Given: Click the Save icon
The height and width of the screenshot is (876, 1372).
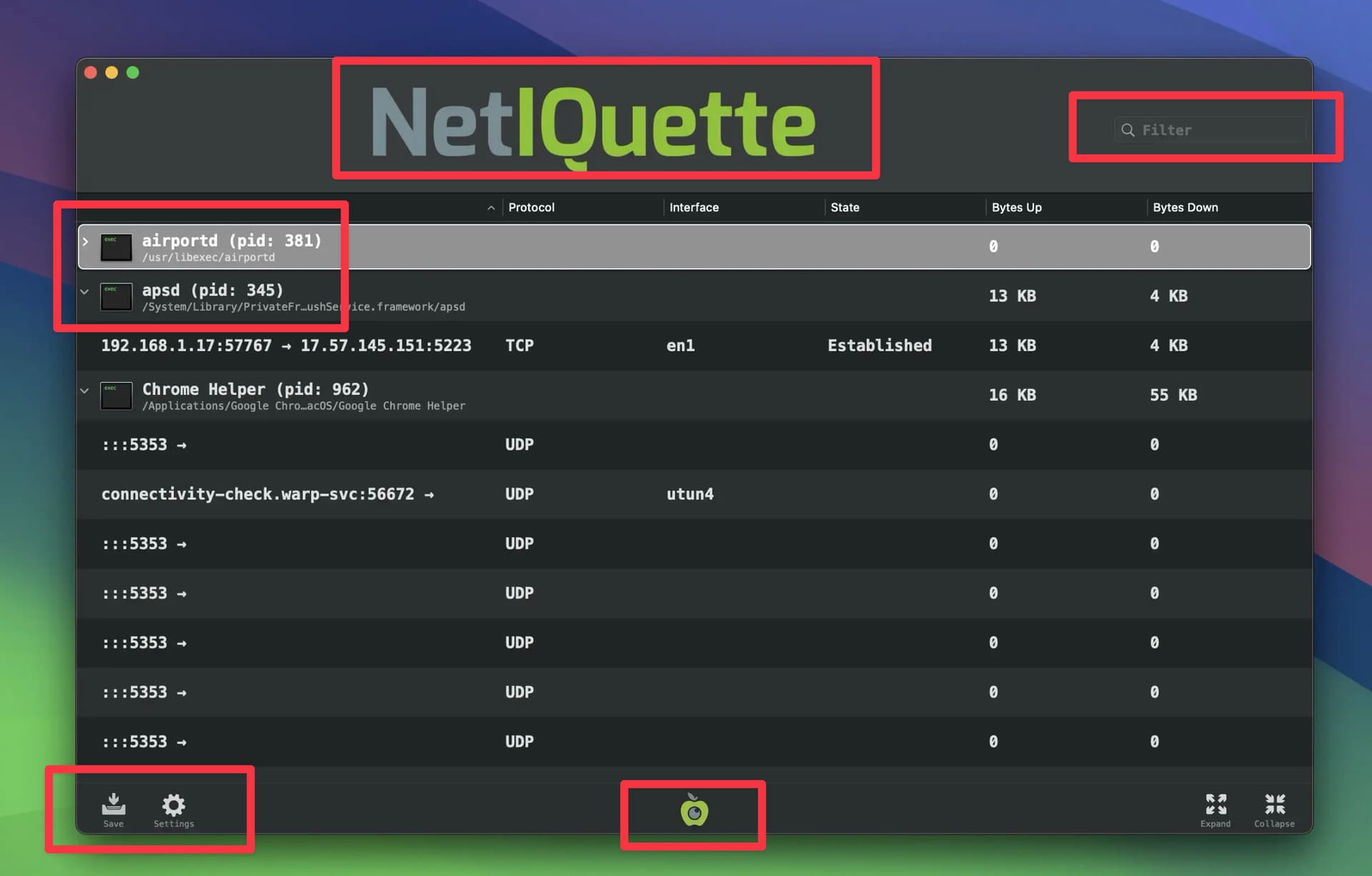Looking at the screenshot, I should pyautogui.click(x=114, y=805).
